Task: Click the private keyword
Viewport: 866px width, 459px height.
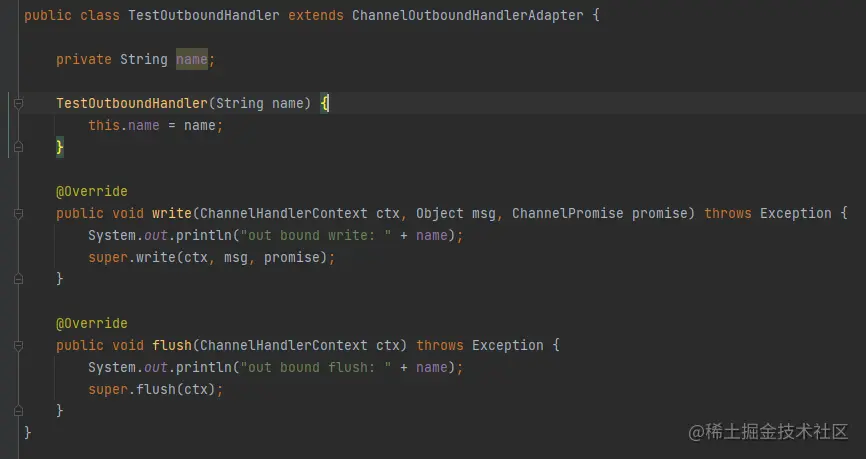Action: 83,59
